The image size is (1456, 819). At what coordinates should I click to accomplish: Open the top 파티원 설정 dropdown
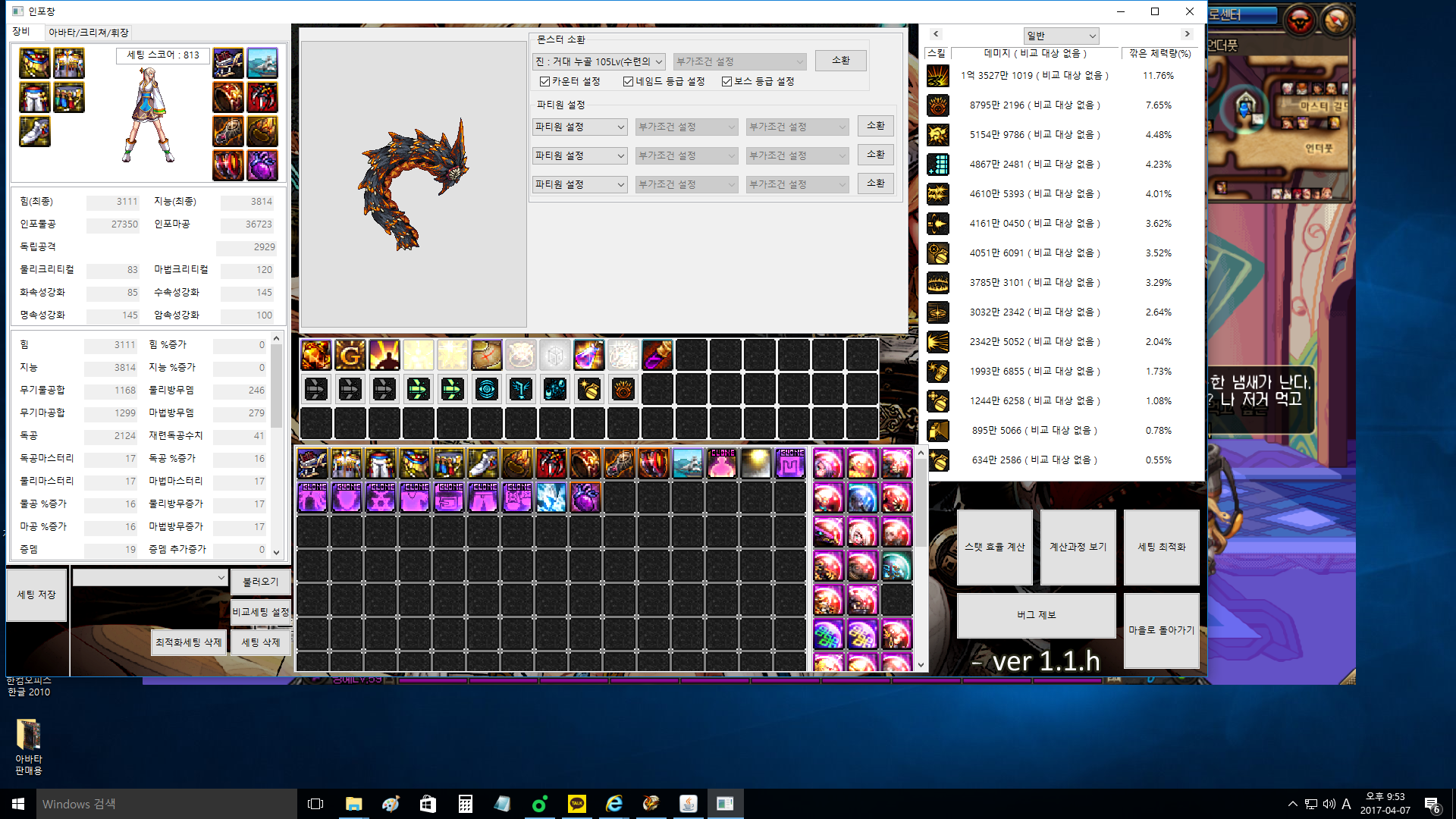coord(580,127)
